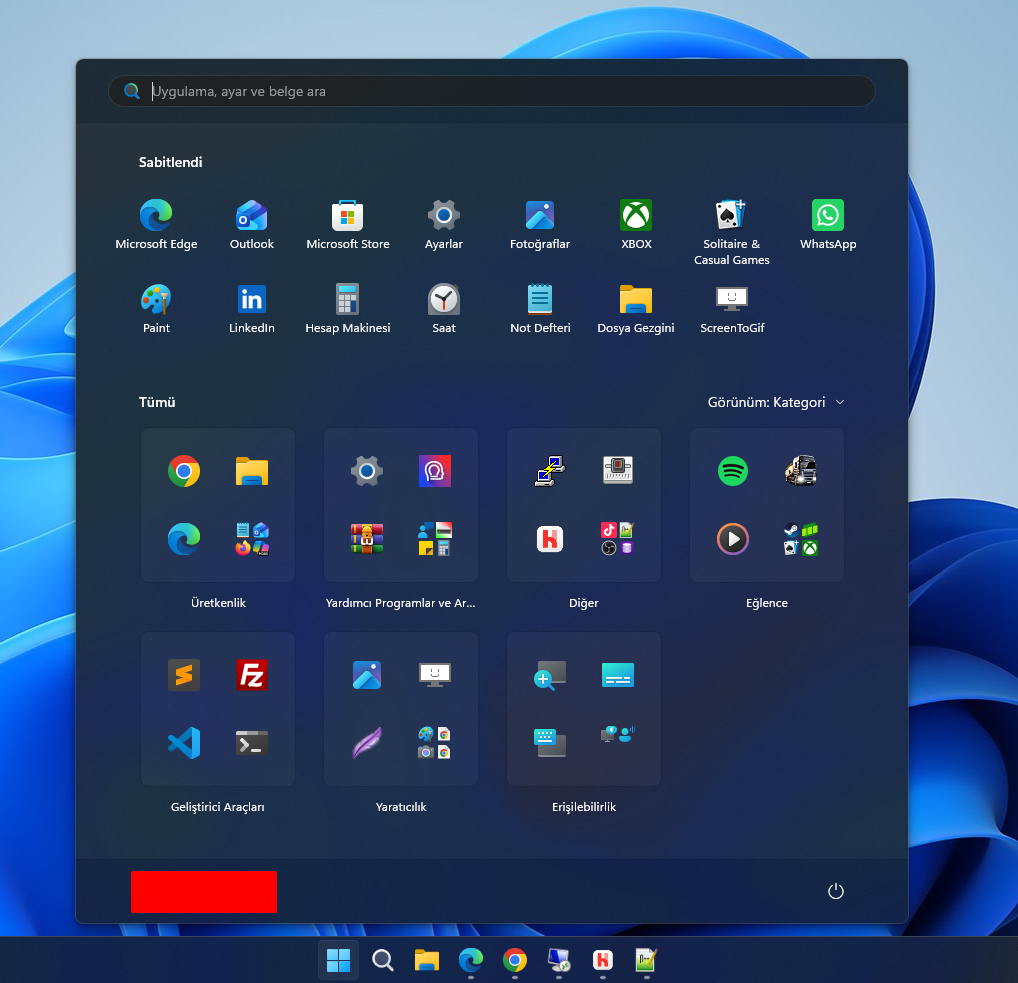This screenshot has width=1018, height=983.
Task: Open the truck game in Eğlence category
Action: click(801, 470)
